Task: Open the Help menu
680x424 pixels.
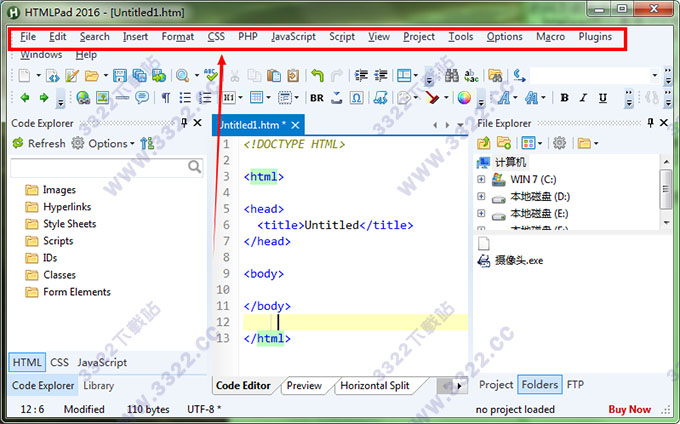Action: pyautogui.click(x=86, y=55)
